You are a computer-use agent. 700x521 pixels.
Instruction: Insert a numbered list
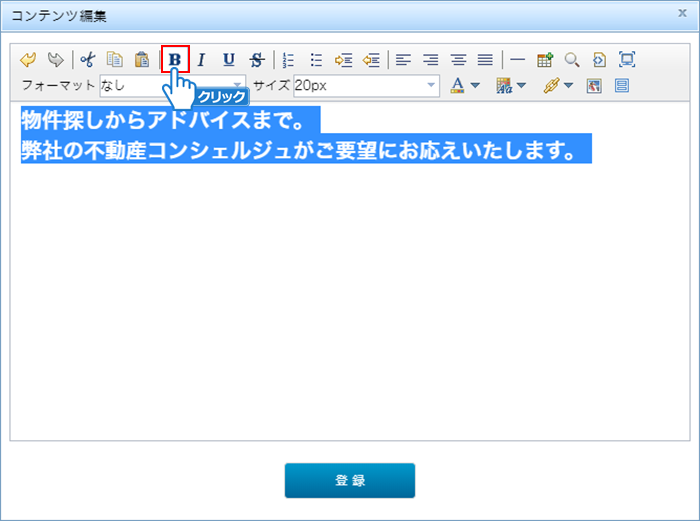(x=289, y=60)
